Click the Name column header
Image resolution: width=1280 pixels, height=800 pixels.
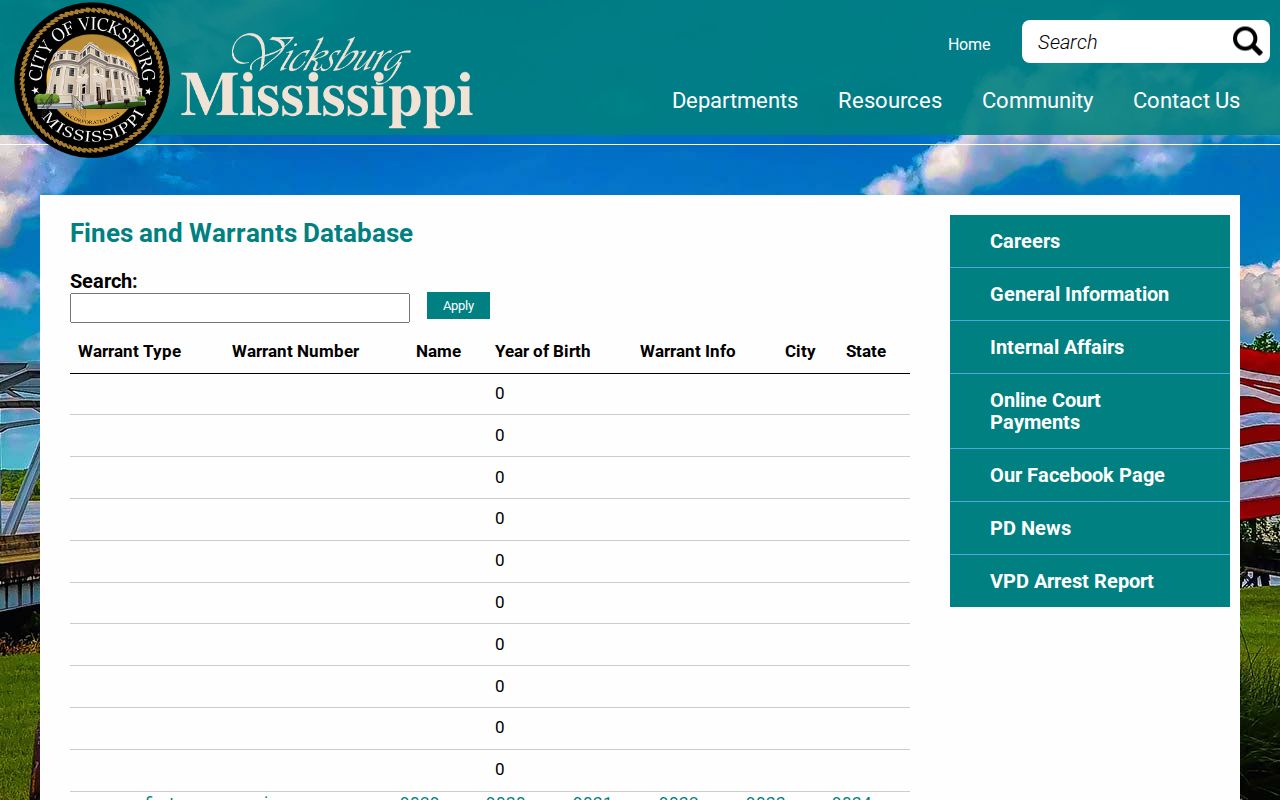[438, 351]
